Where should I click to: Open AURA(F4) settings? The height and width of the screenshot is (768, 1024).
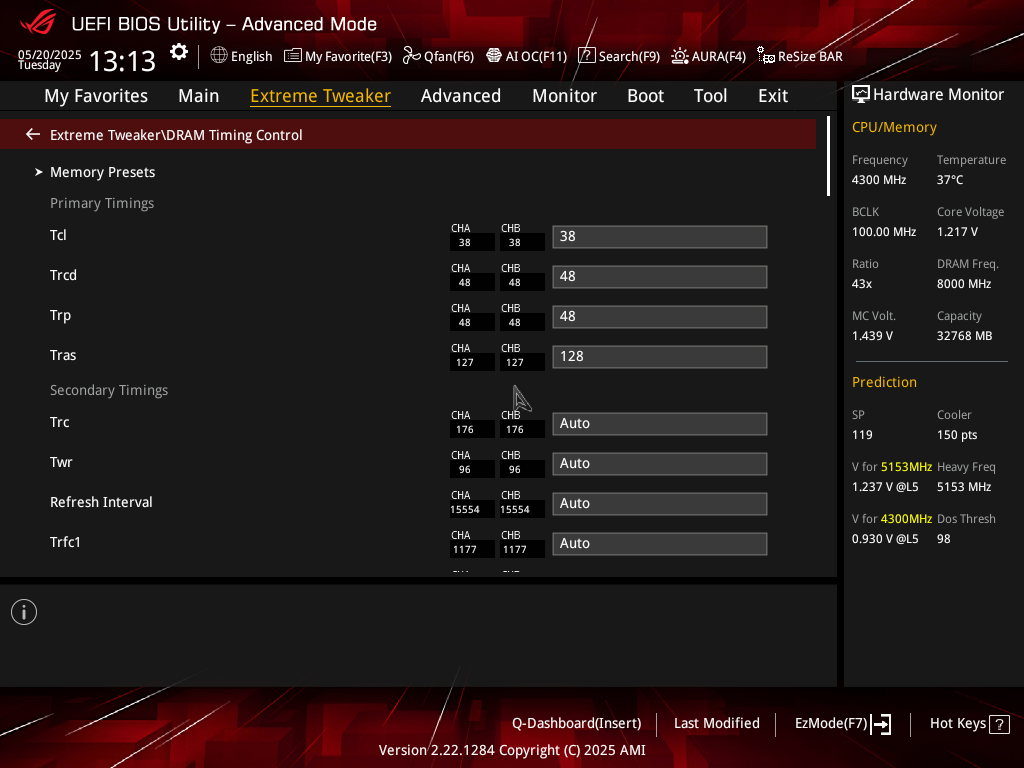click(x=718, y=56)
